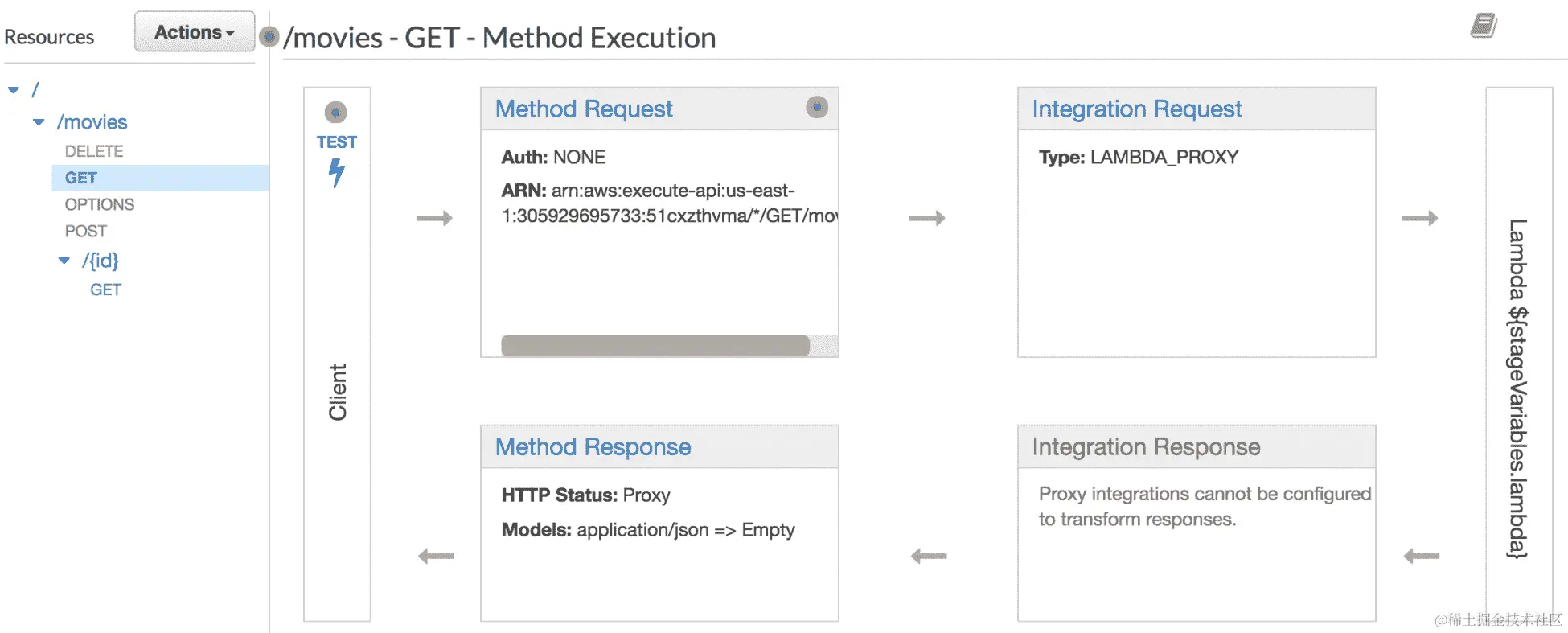This screenshot has width=1568, height=633.
Task: Click the TEST lightning bolt icon
Action: click(337, 172)
